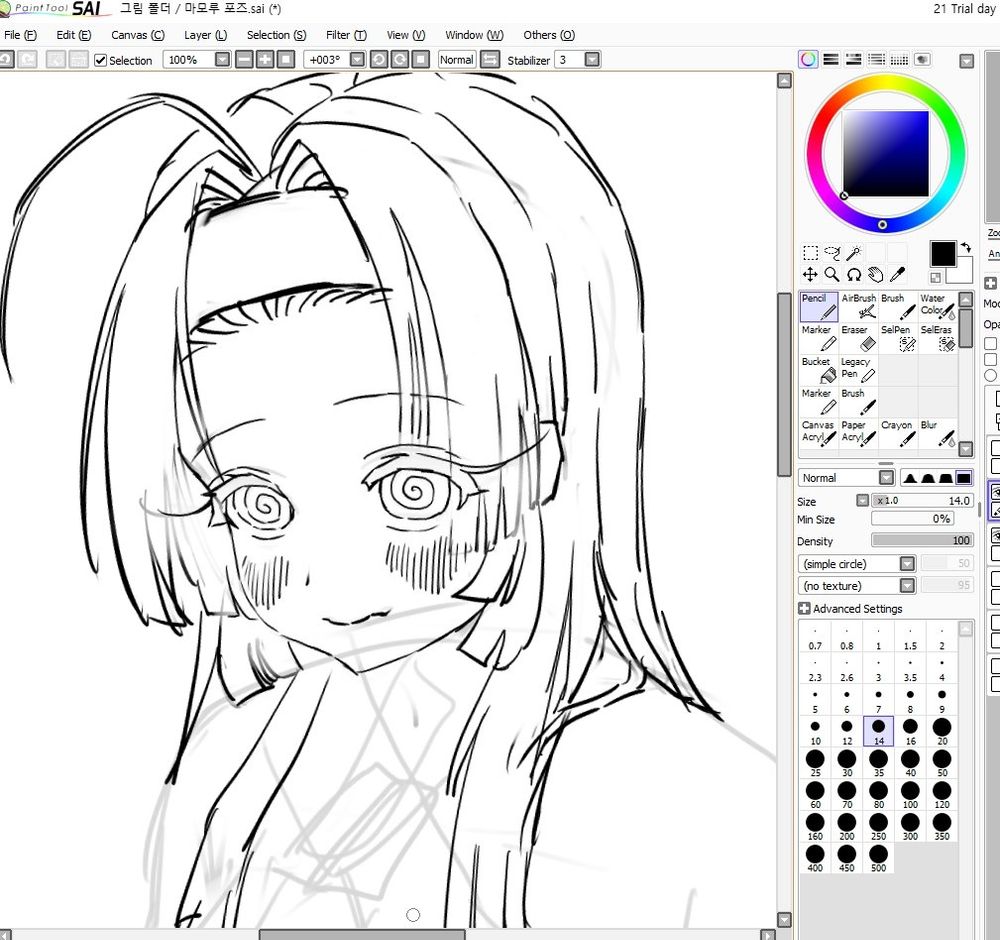
Task: Rotate the canvas view counterclockwise
Action: point(379,60)
